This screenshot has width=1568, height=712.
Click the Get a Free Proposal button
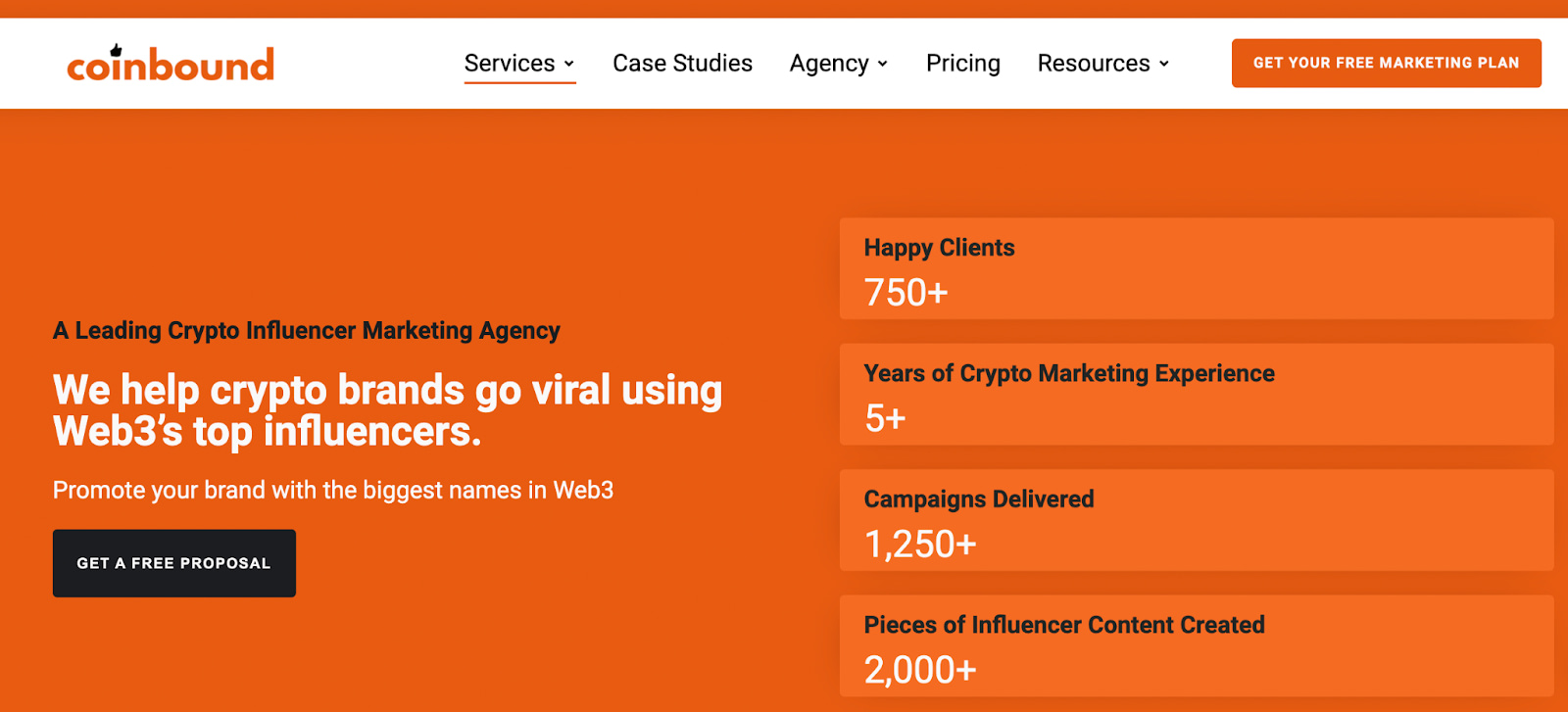click(174, 563)
